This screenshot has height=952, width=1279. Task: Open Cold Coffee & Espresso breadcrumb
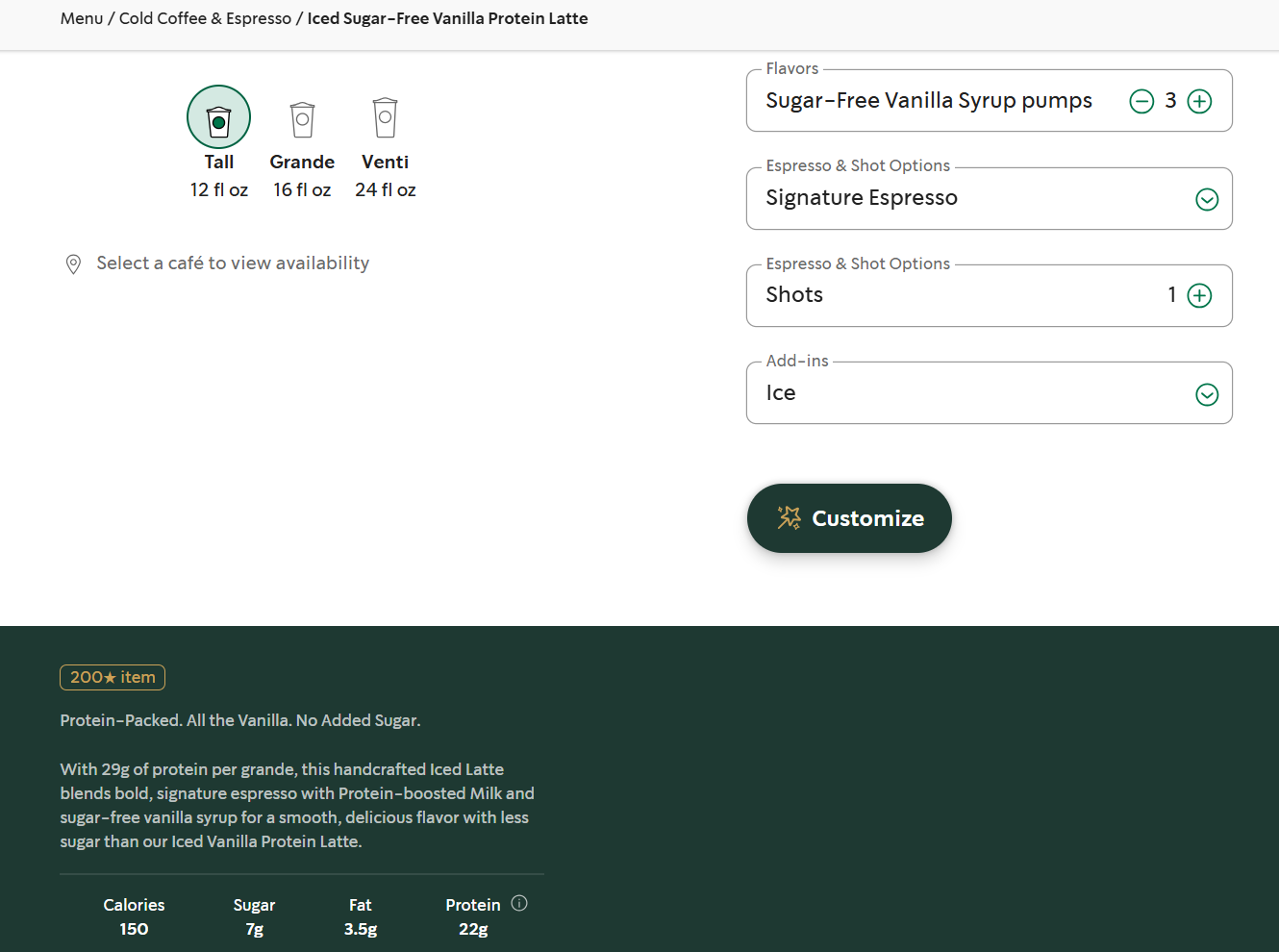click(205, 18)
